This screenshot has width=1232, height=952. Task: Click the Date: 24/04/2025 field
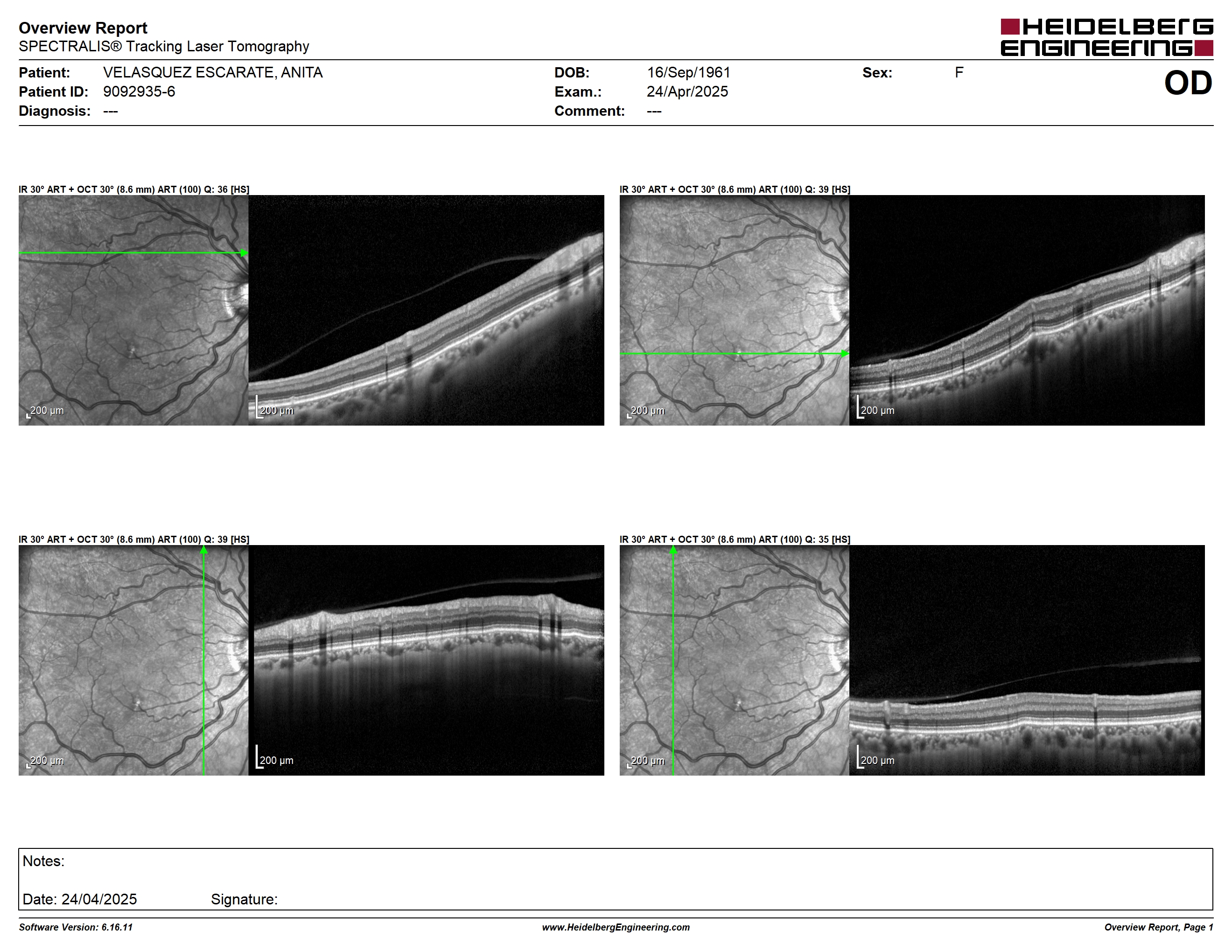tap(79, 899)
